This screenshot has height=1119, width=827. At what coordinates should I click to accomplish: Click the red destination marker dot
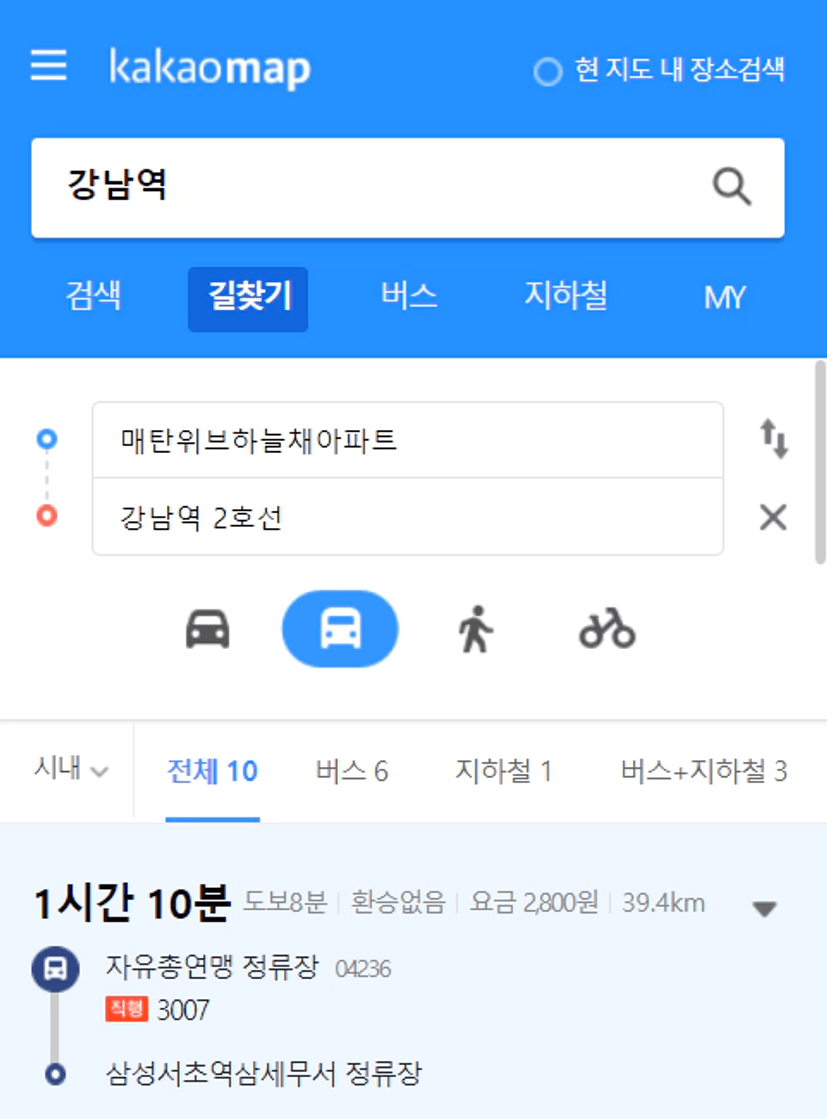pos(47,515)
